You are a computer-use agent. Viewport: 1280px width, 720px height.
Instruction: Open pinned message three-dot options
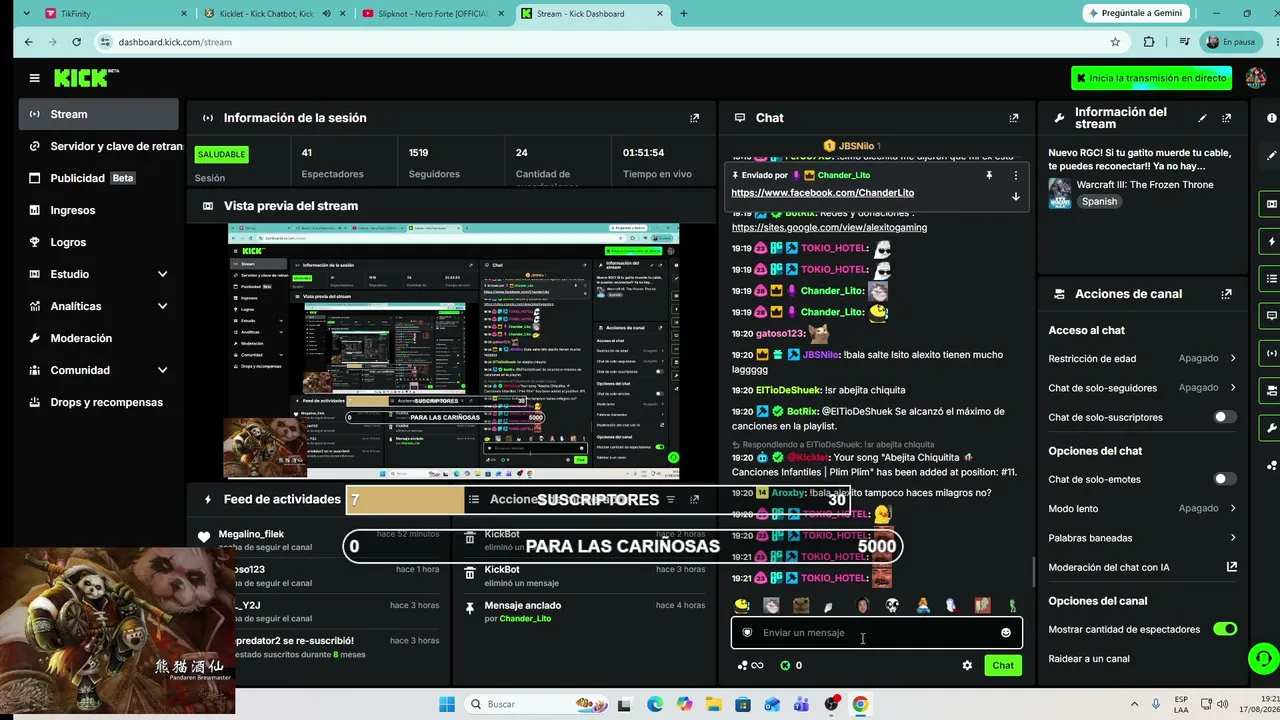click(1016, 175)
